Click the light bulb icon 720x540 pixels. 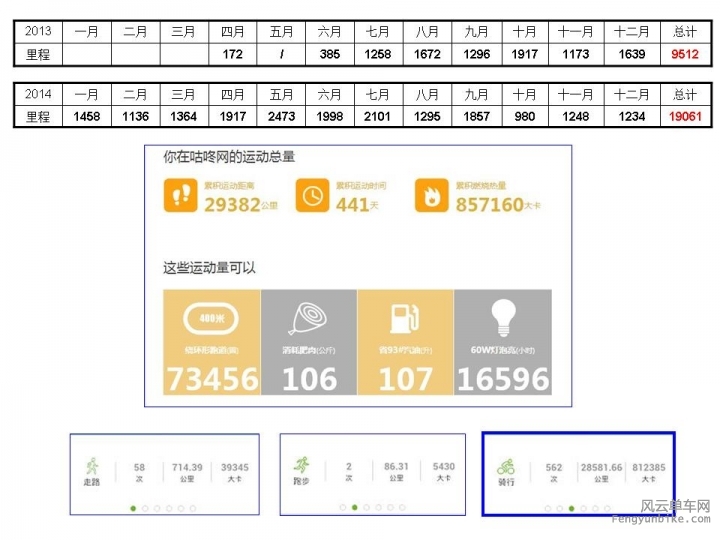(502, 319)
